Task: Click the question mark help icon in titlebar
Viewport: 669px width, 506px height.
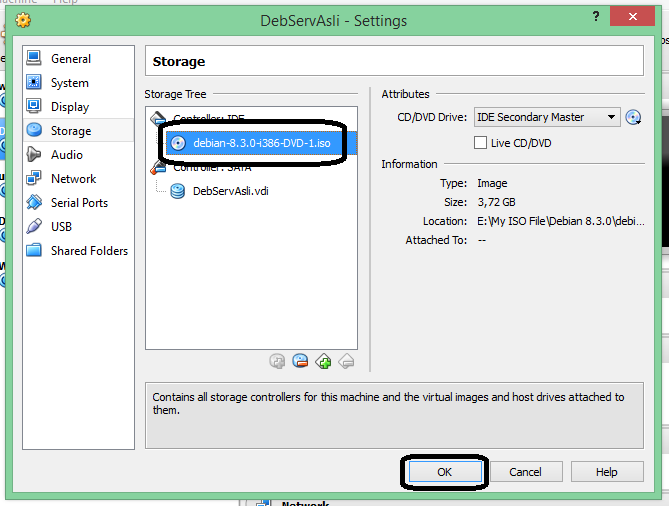Action: coord(596,17)
